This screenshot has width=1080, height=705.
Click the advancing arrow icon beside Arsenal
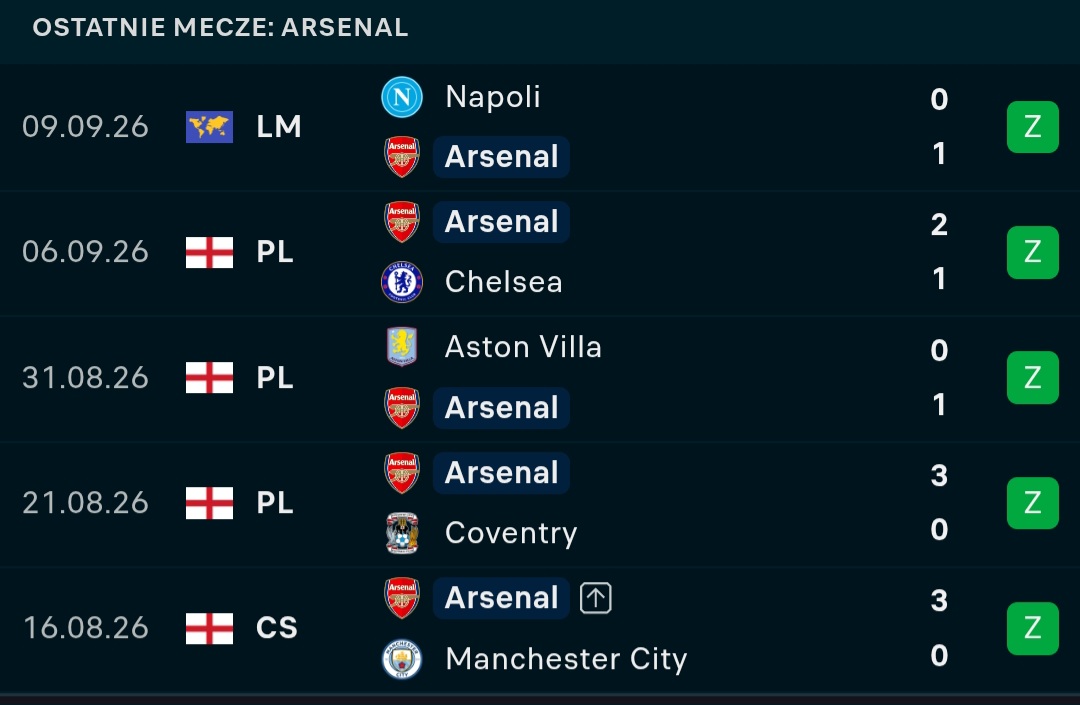pyautogui.click(x=596, y=598)
